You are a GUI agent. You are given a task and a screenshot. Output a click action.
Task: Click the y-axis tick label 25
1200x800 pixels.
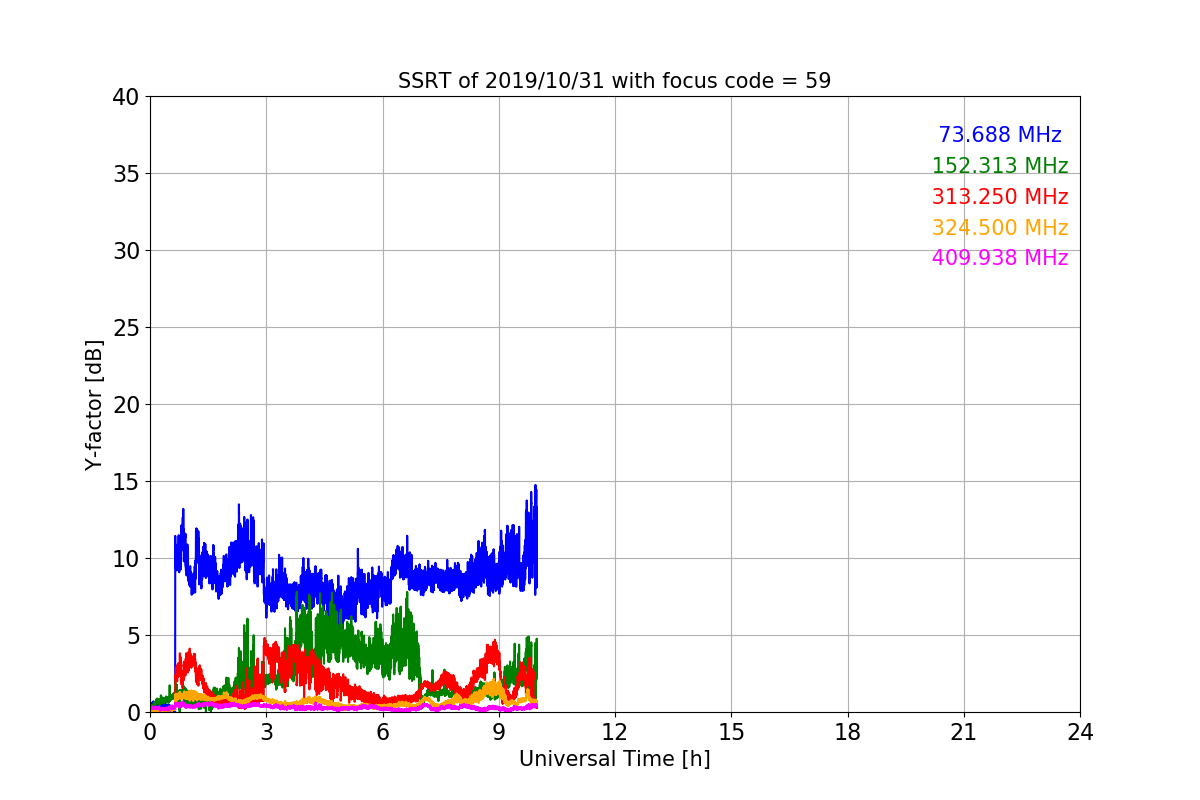pyautogui.click(x=125, y=328)
